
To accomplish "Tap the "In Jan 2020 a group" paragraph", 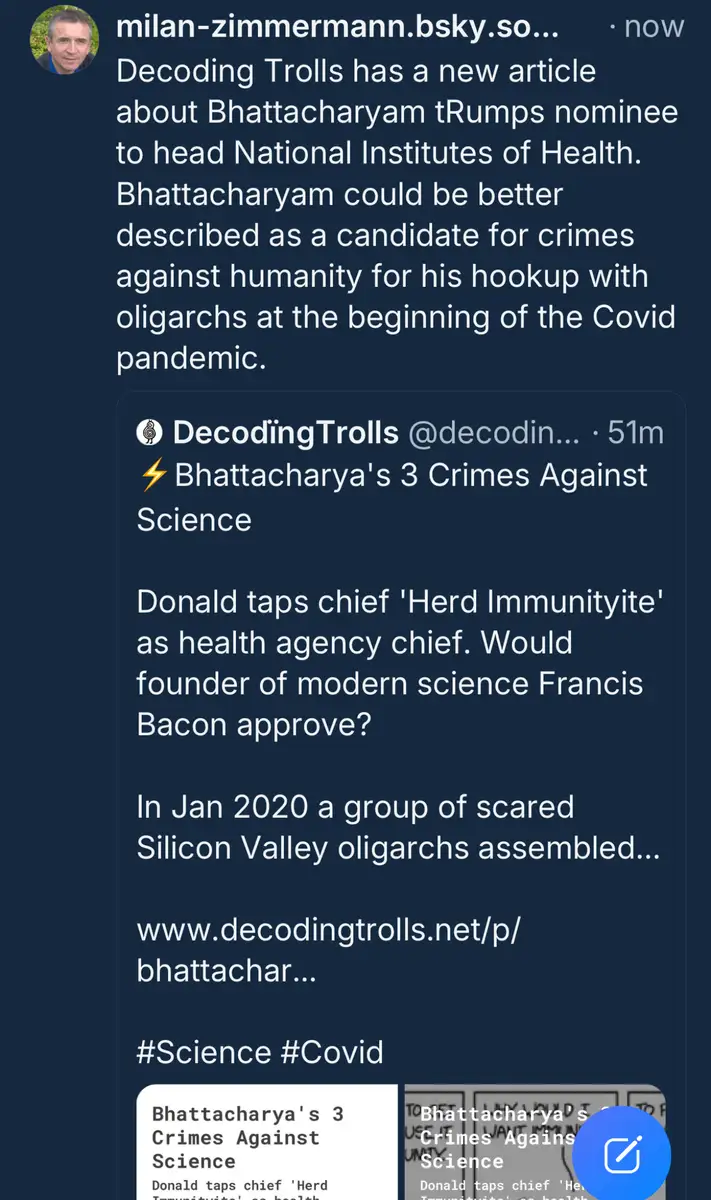I will [x=355, y=826].
